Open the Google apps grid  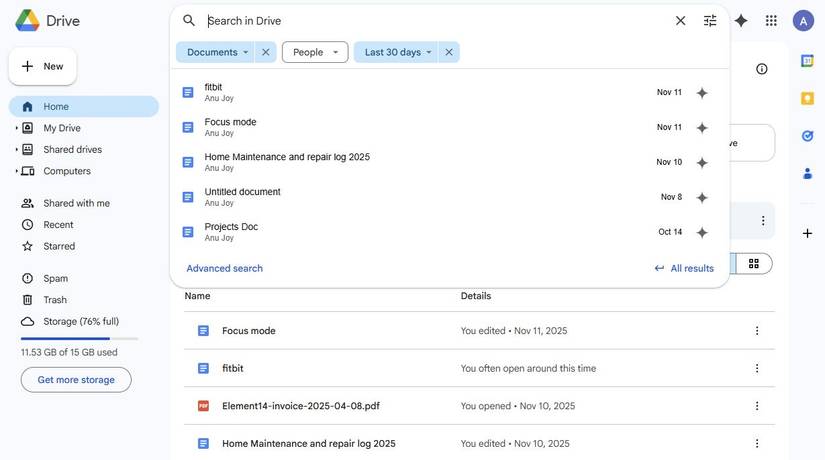pyautogui.click(x=771, y=21)
